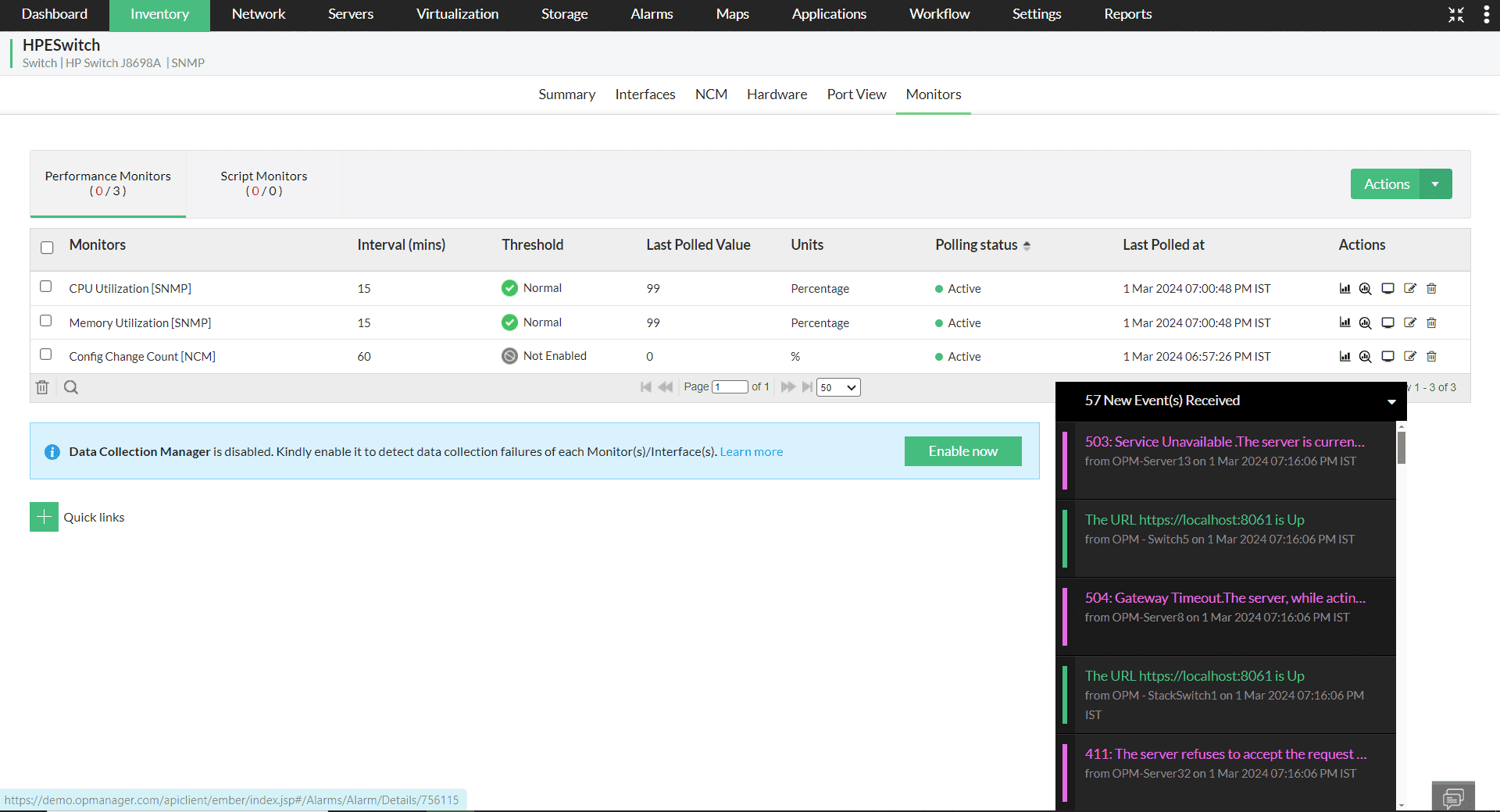Open the chat icon at bottom right
Screen dimensions: 1500x812
pos(1452,797)
